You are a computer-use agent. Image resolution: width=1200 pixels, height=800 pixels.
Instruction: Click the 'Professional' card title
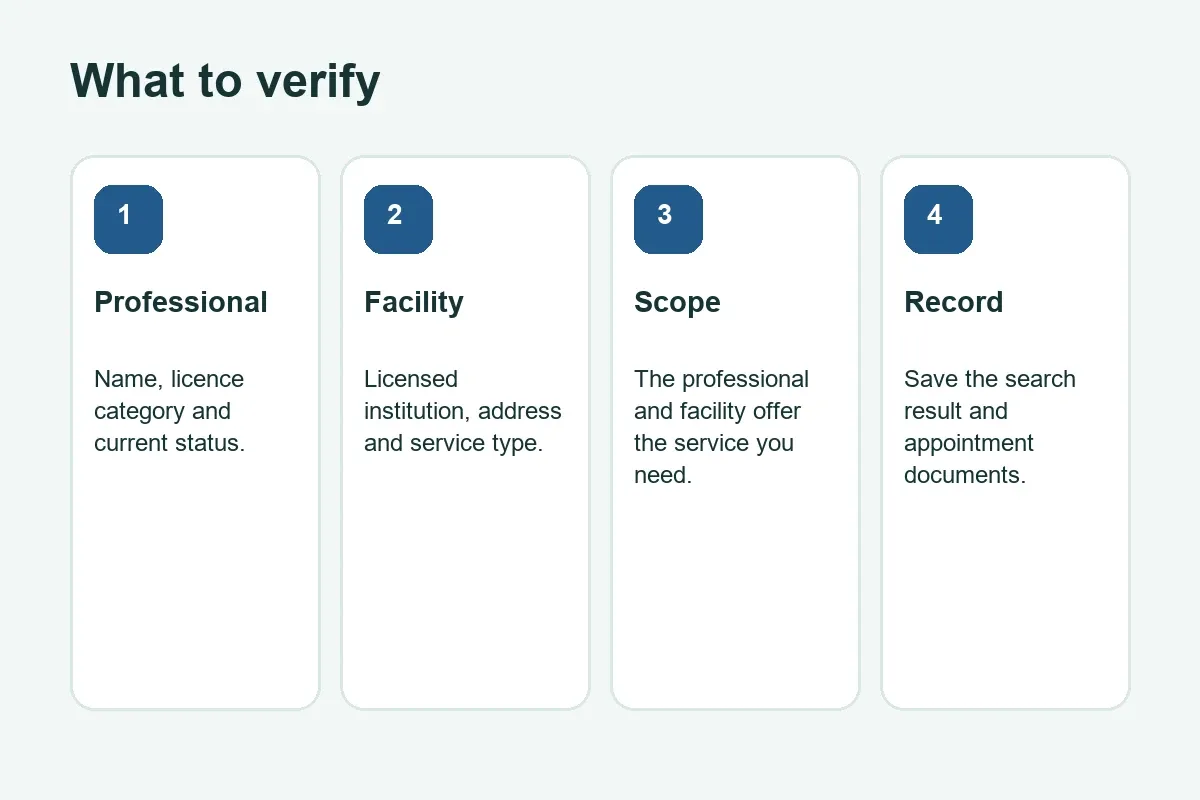point(181,302)
